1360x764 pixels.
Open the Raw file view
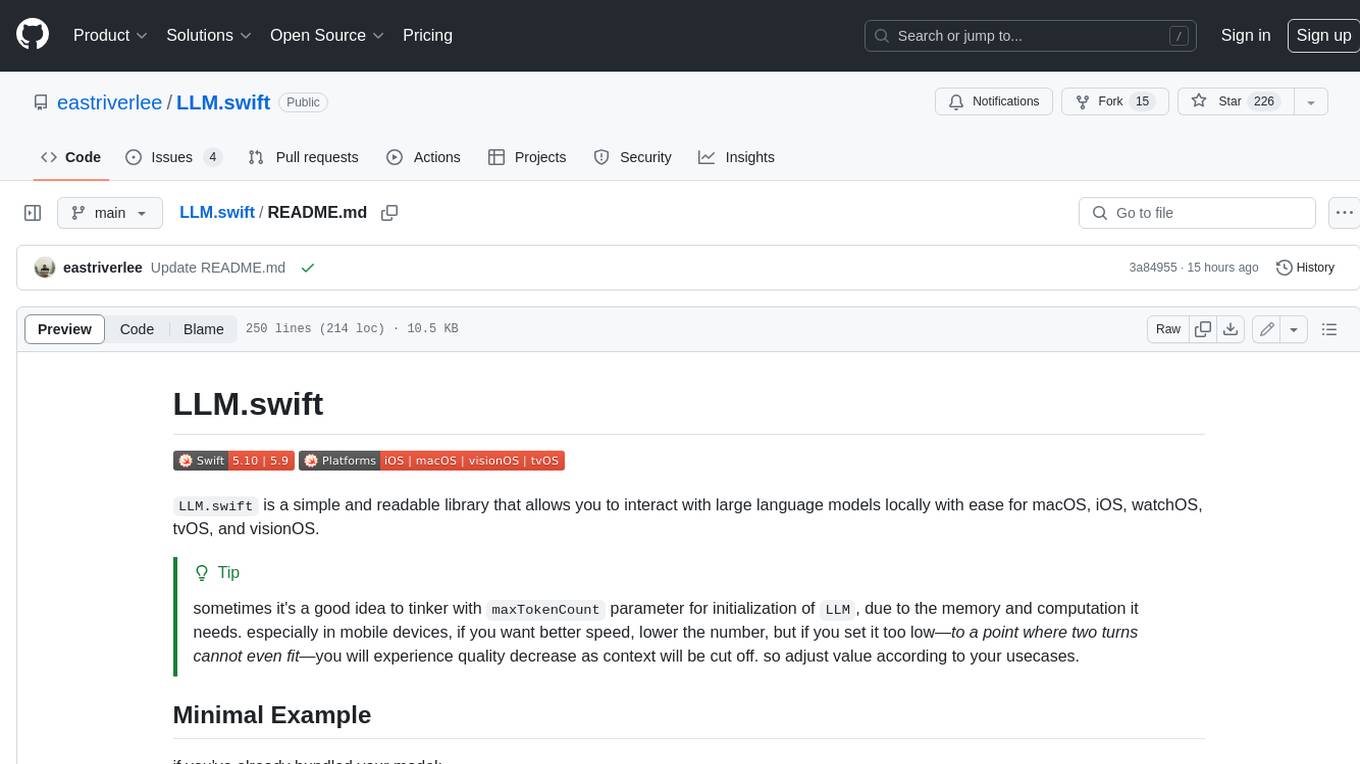coord(1168,329)
